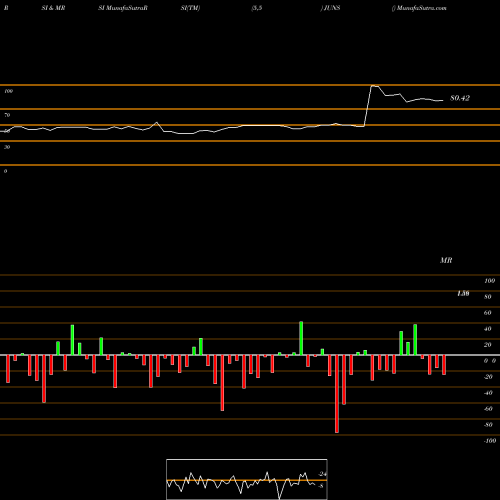Click the last red bar on the right
500x500 pixels.
pyautogui.click(x=444, y=365)
